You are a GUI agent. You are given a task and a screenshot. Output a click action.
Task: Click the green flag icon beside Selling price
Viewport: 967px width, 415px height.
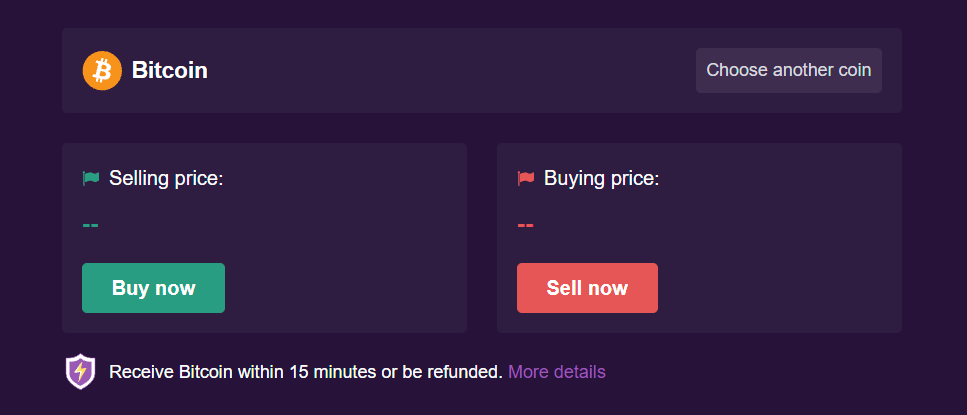click(x=91, y=179)
